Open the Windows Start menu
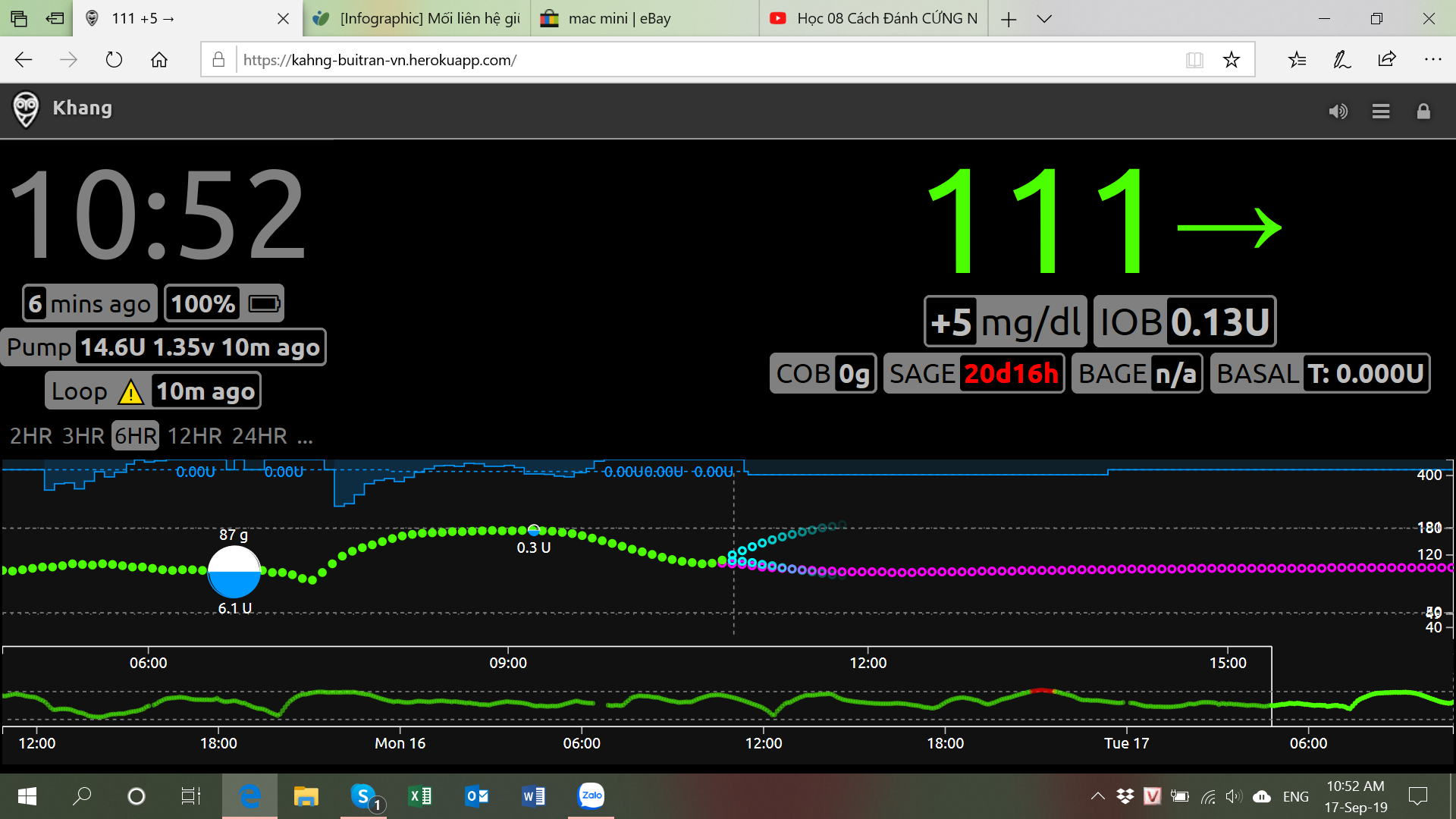 [27, 796]
